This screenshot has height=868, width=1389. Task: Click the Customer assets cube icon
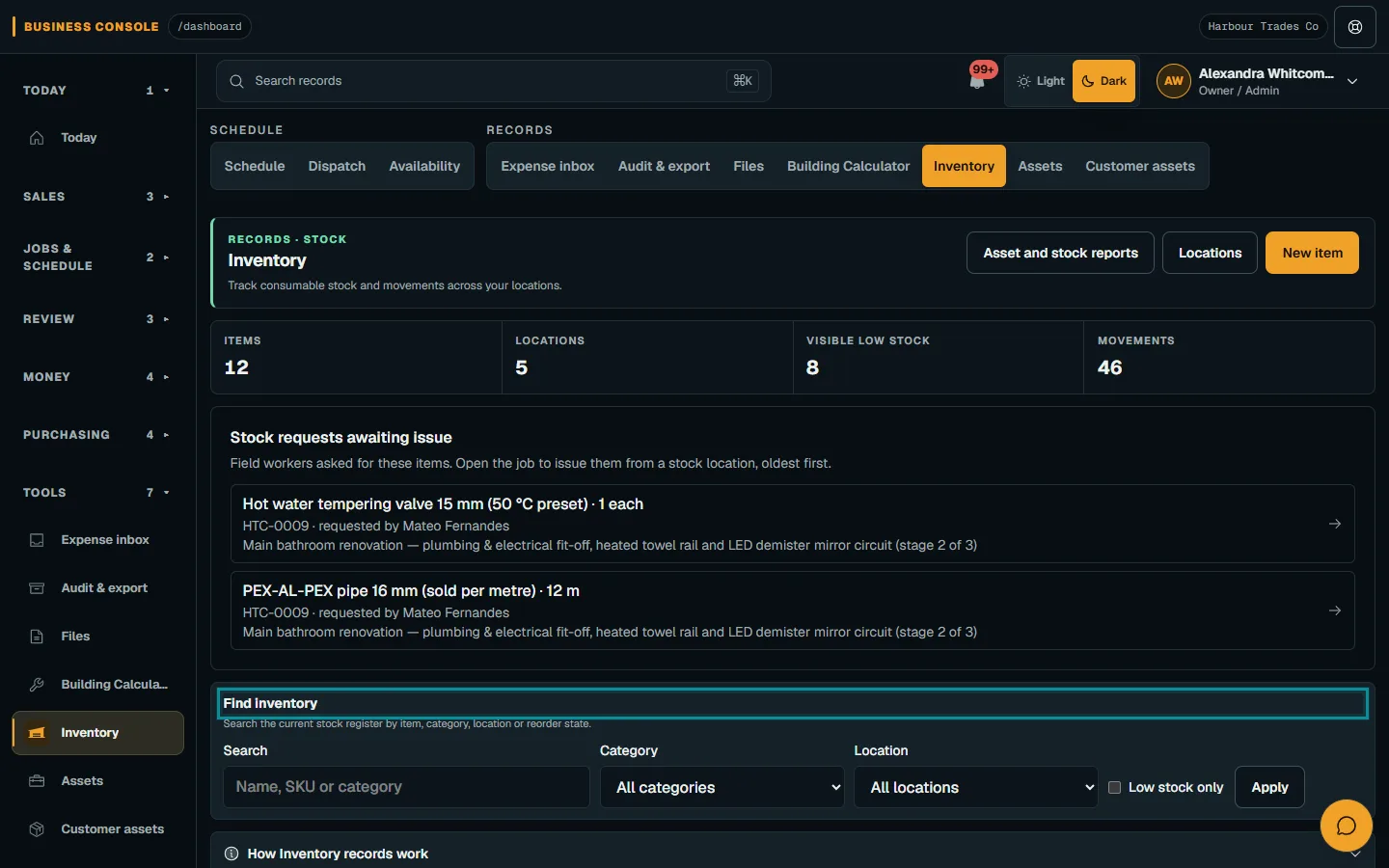click(37, 829)
